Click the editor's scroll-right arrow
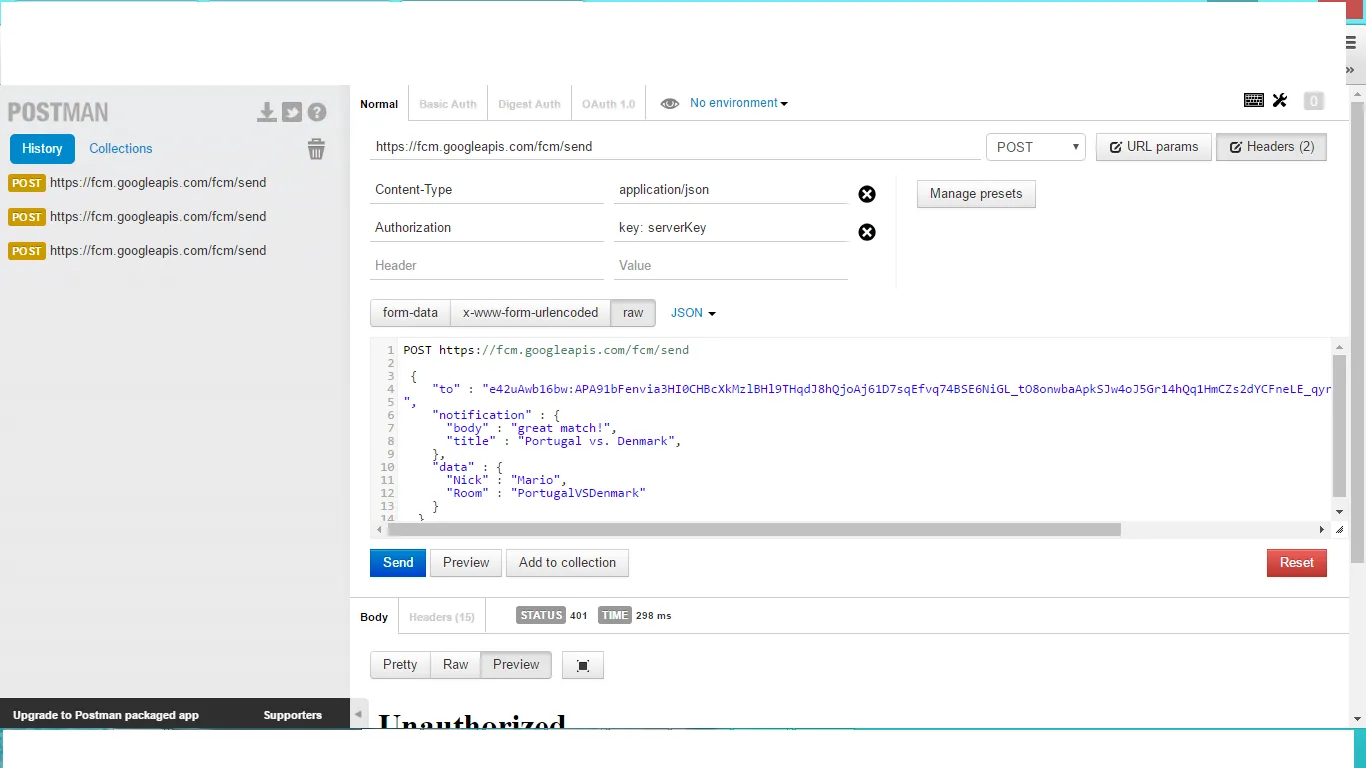Screen dimensions: 1366x768 click(1322, 529)
